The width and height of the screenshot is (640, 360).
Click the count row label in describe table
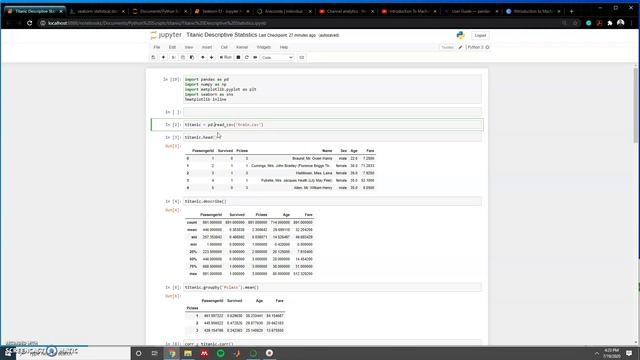[x=192, y=222]
